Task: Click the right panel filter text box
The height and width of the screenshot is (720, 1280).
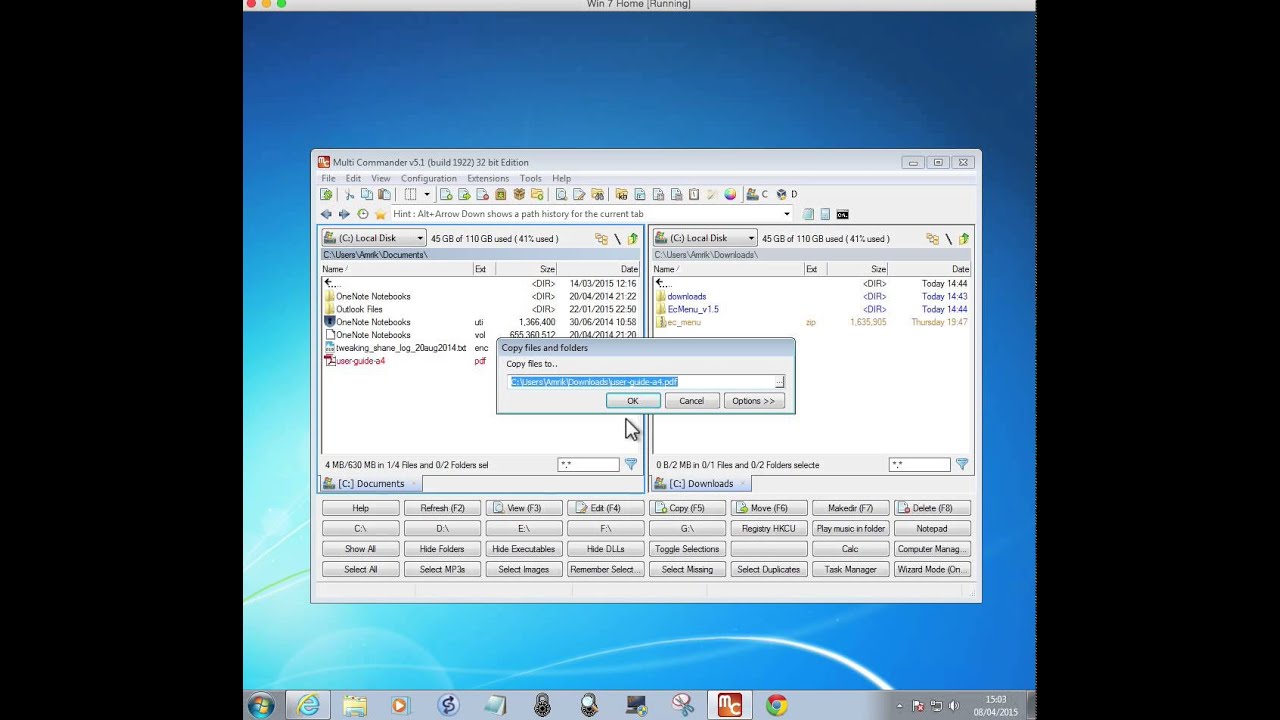Action: [919, 465]
